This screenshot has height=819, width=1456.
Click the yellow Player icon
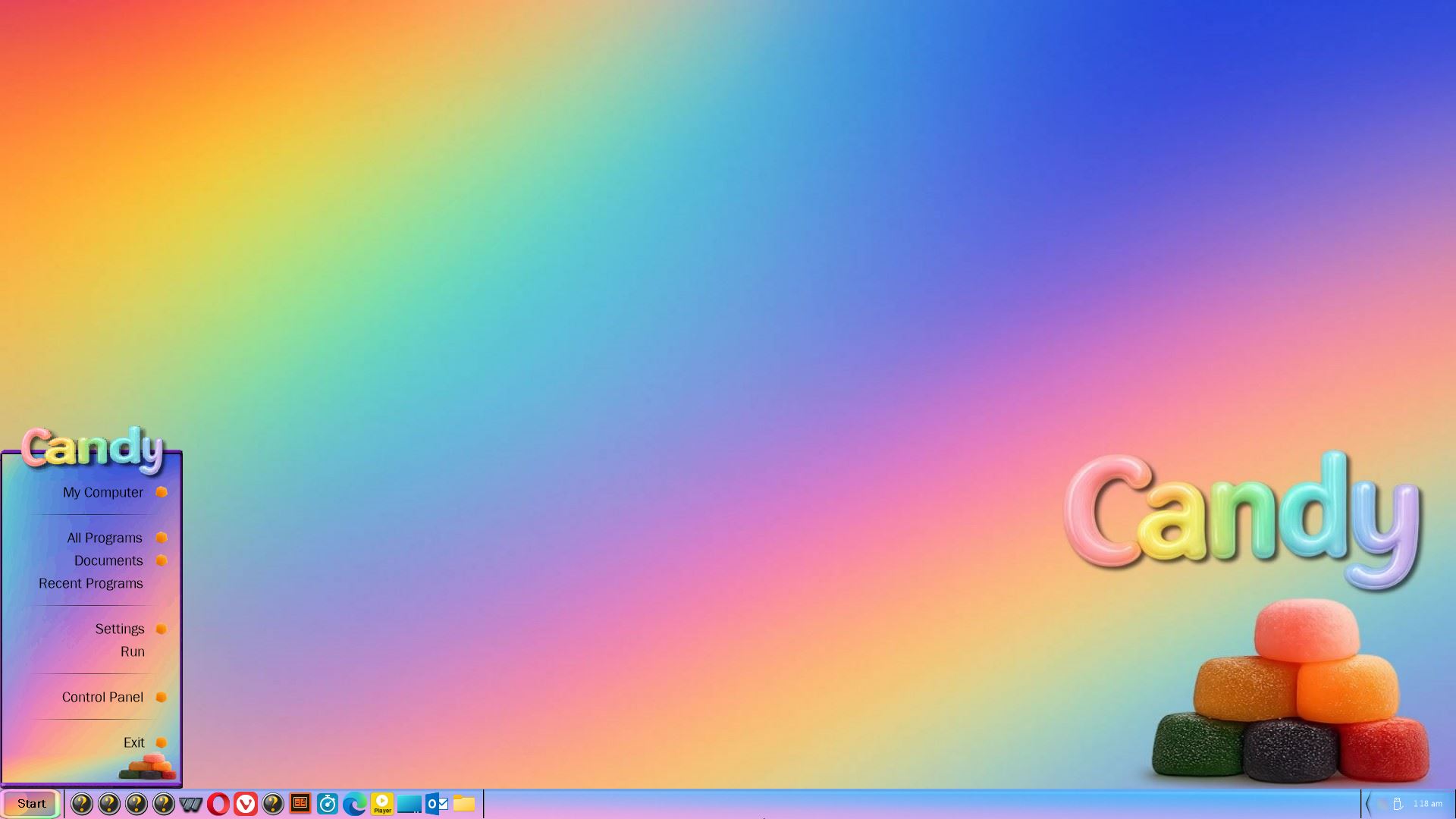pyautogui.click(x=382, y=804)
